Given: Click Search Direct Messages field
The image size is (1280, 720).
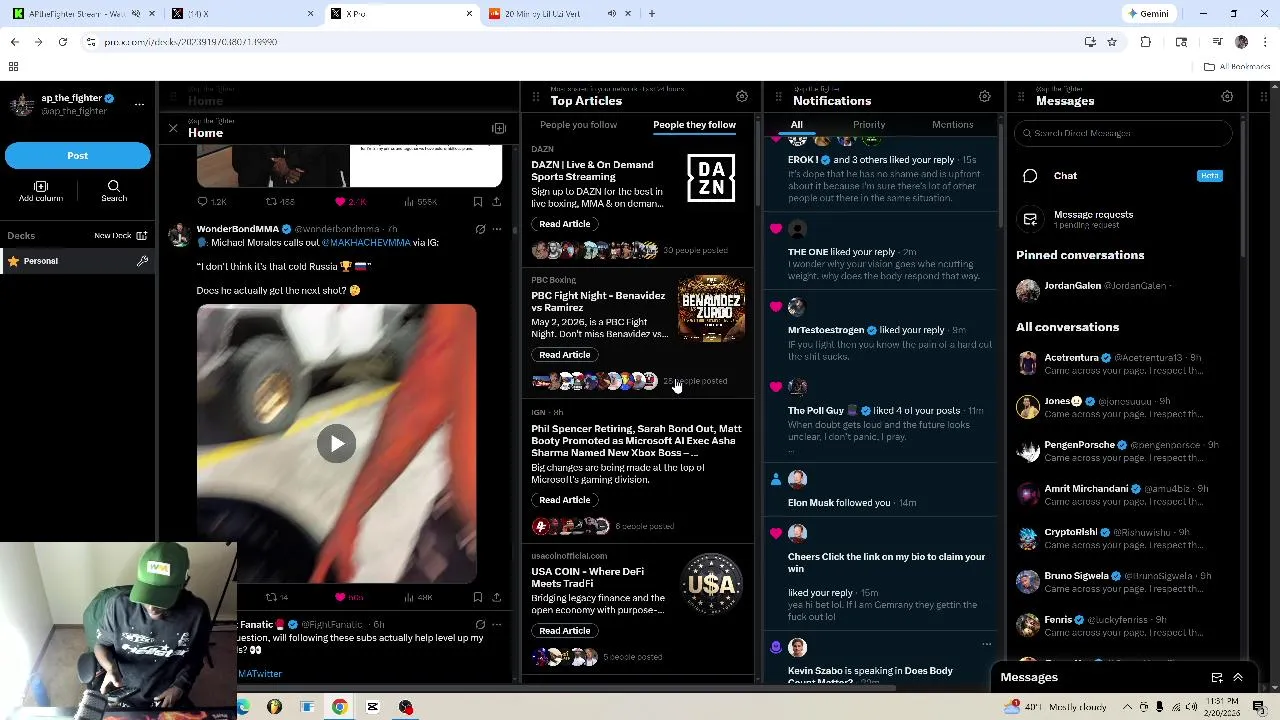Looking at the screenshot, I should pyautogui.click(x=1124, y=133).
